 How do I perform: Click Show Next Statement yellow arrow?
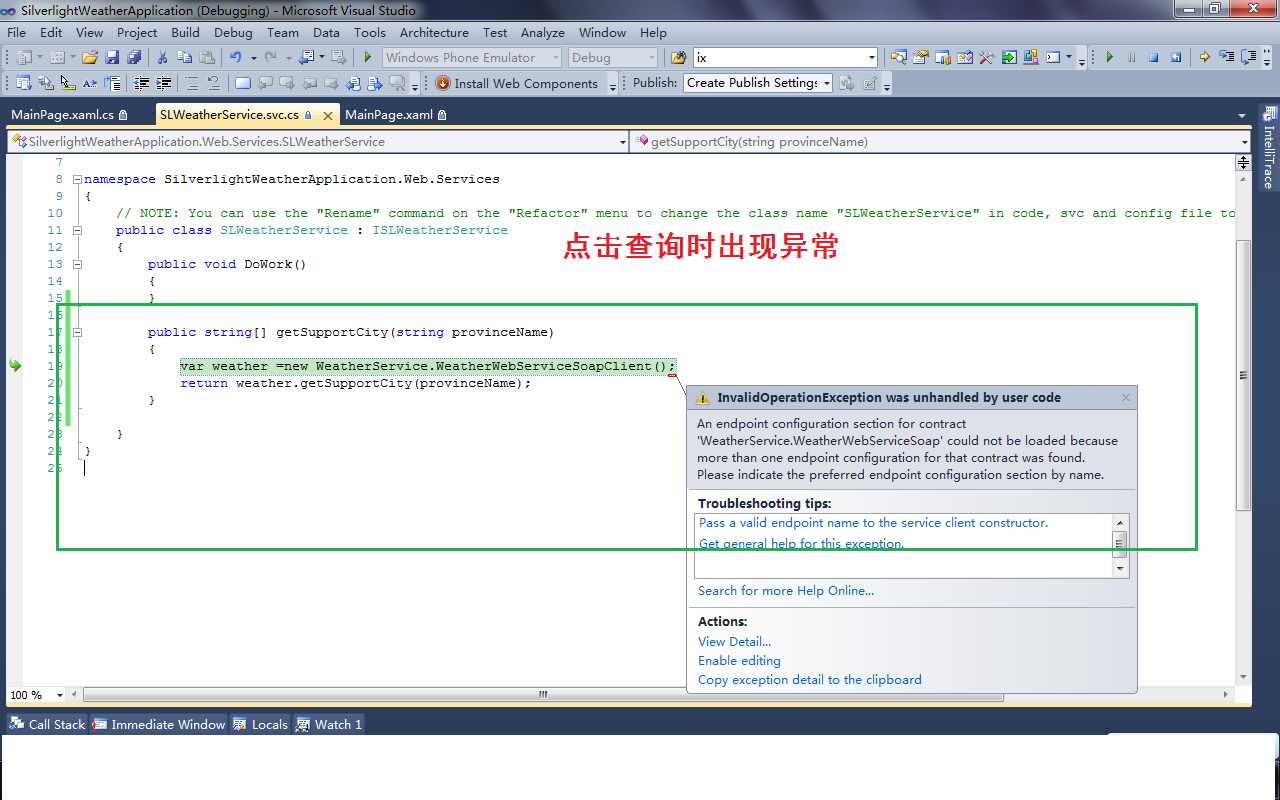[x=1204, y=57]
